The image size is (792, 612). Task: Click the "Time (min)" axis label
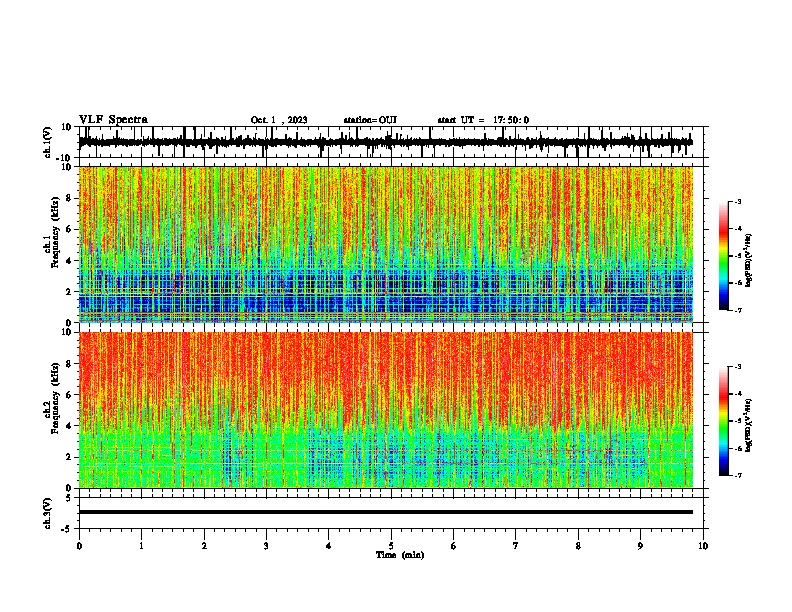pyautogui.click(x=400, y=555)
